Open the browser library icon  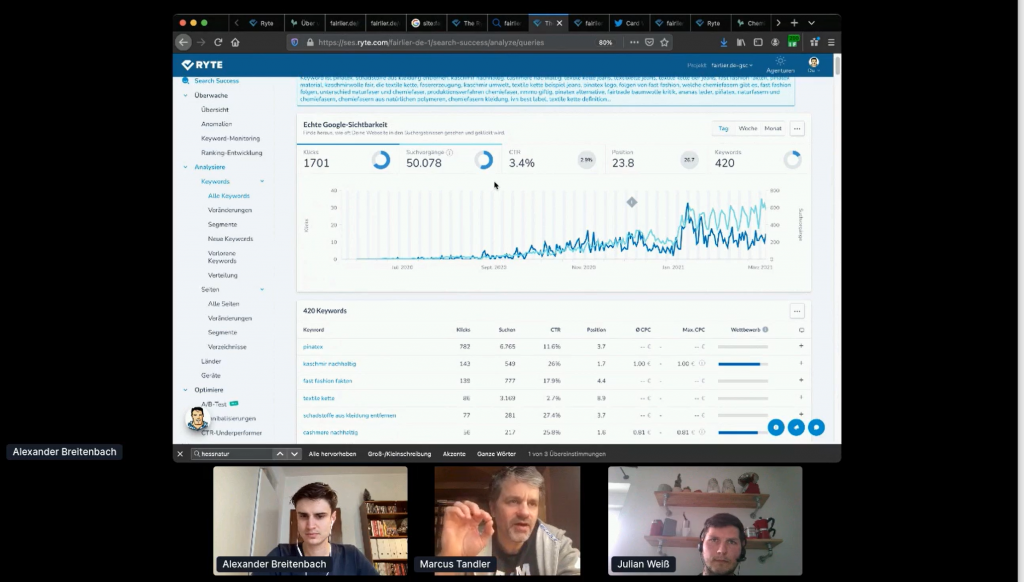741,42
